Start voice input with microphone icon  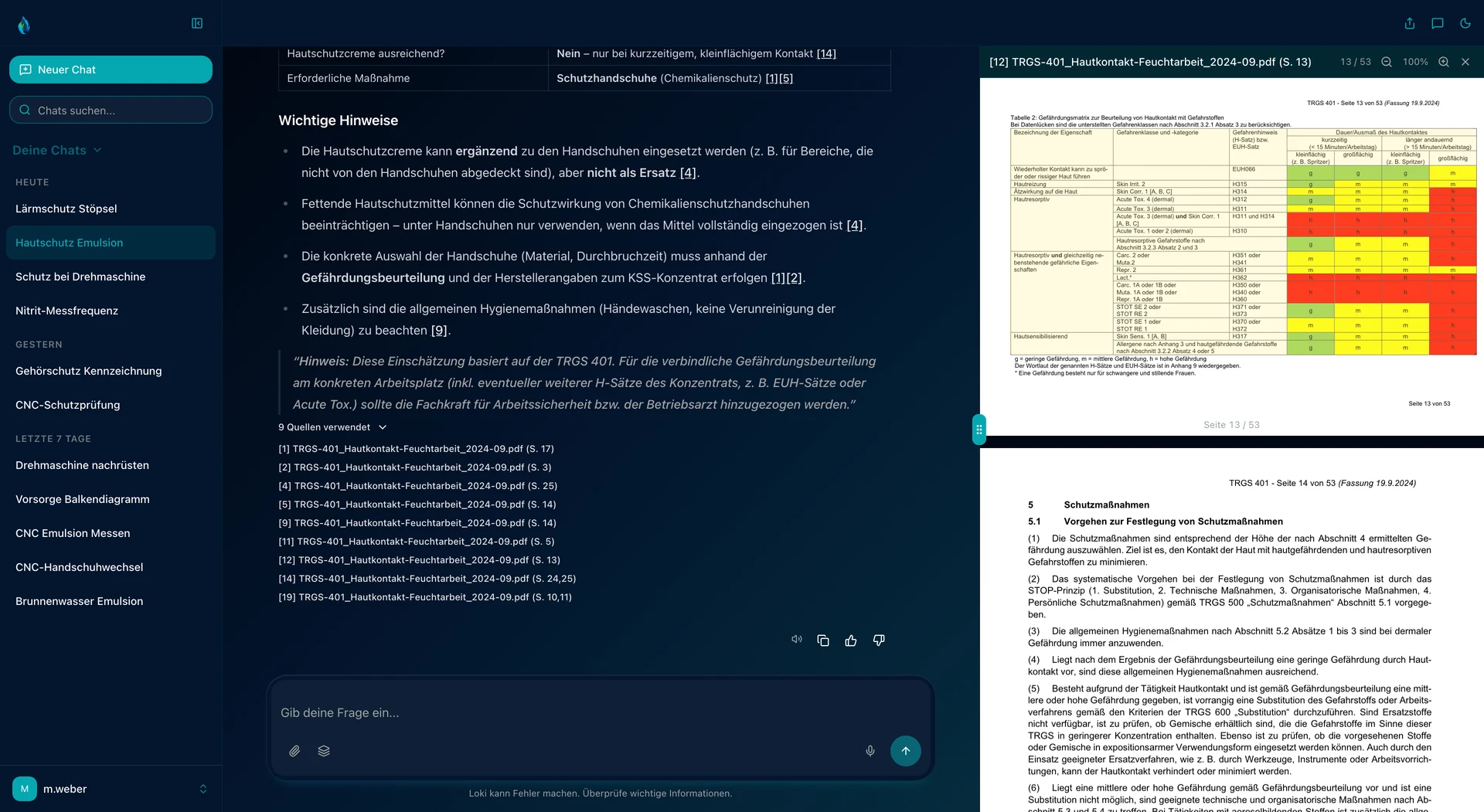pos(870,751)
